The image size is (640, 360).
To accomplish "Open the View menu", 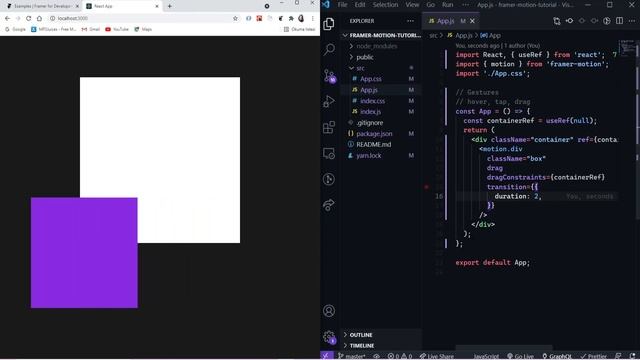I will 412,5.
